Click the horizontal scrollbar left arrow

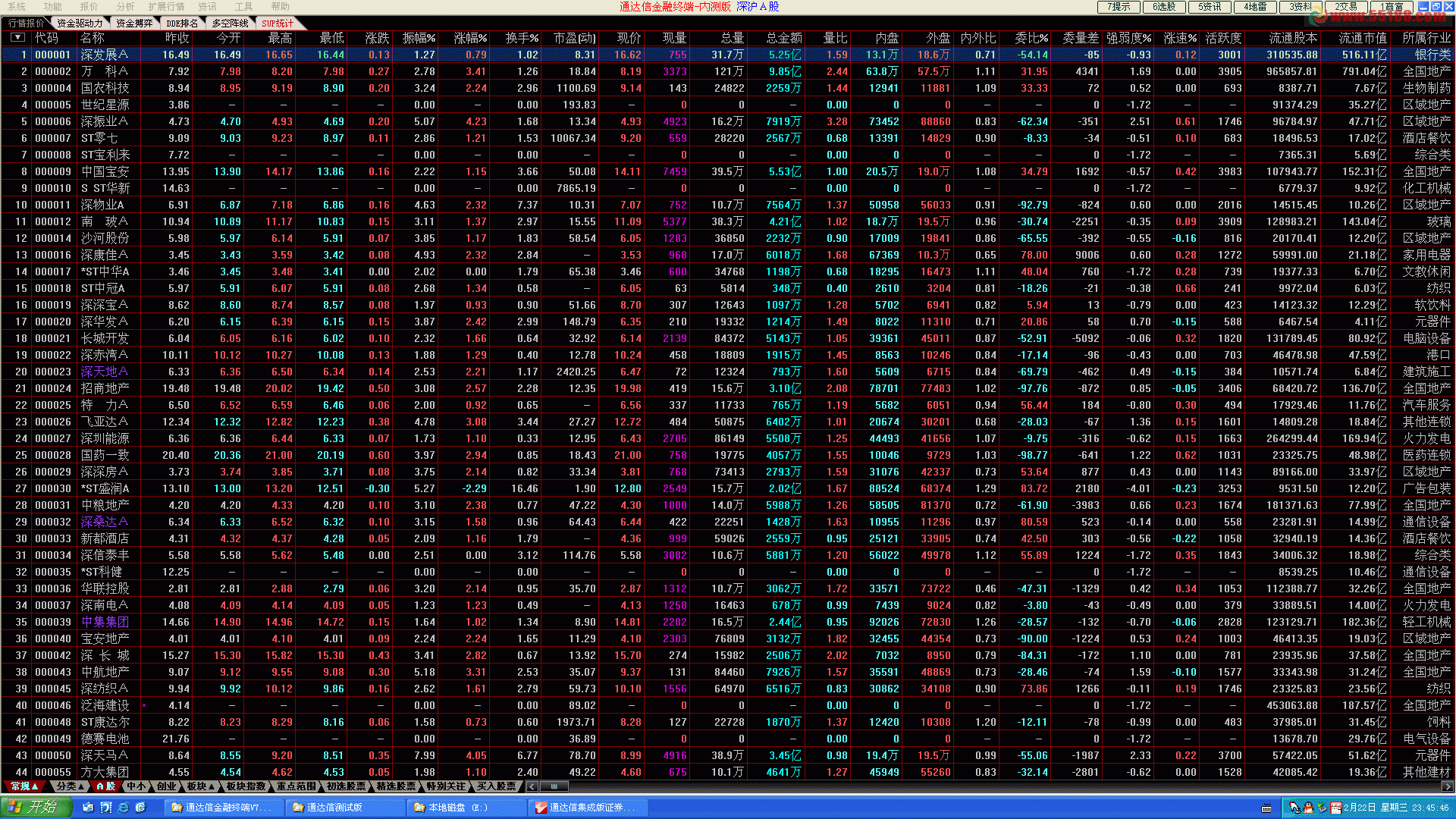(532, 786)
